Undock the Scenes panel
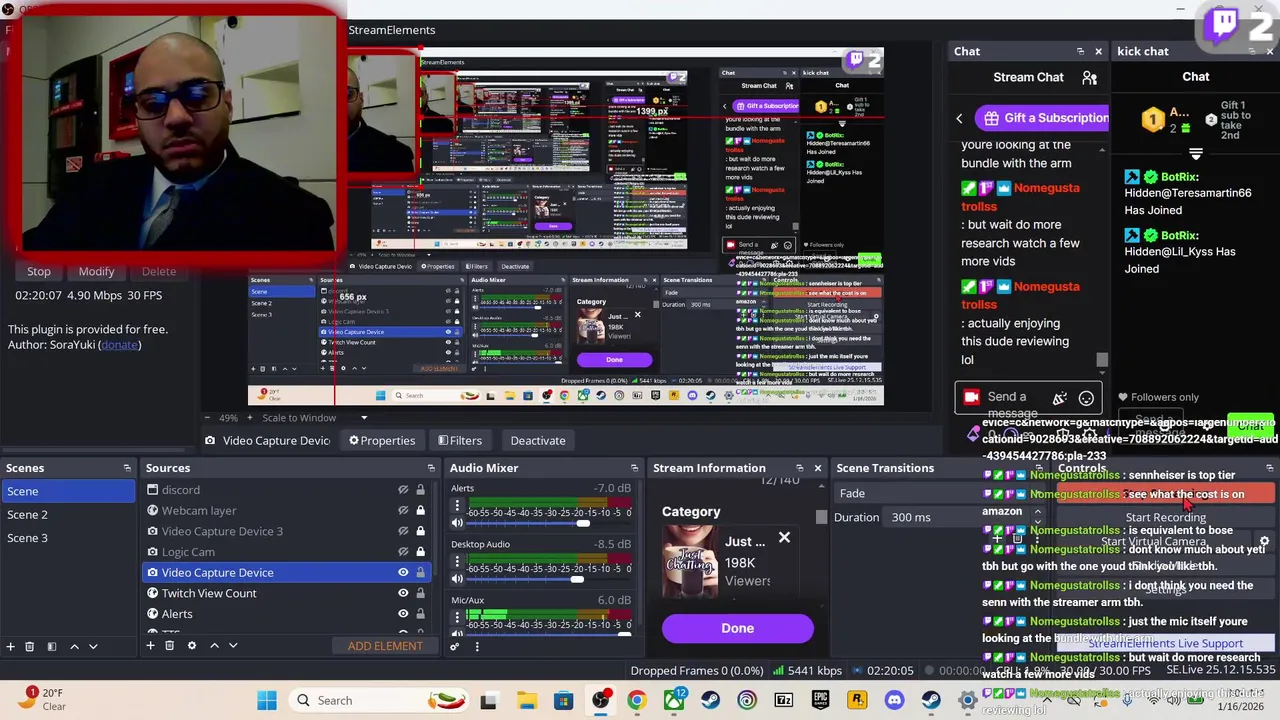The width and height of the screenshot is (1280, 720). coord(127,468)
